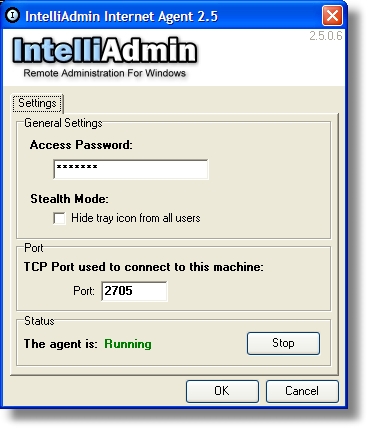Click the green Running status text

pyautogui.click(x=128, y=344)
